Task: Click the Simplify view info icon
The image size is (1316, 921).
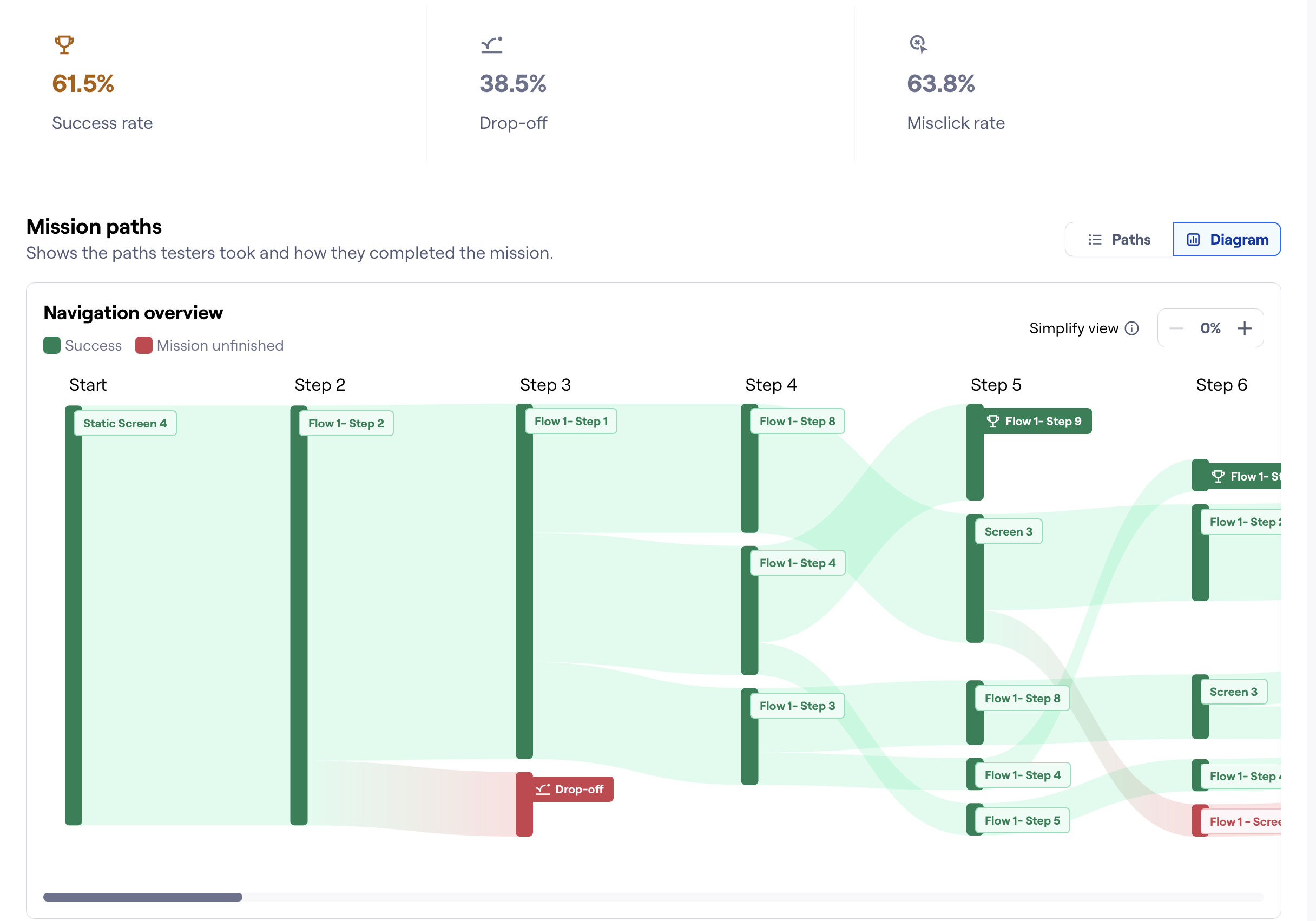Action: coord(1131,328)
